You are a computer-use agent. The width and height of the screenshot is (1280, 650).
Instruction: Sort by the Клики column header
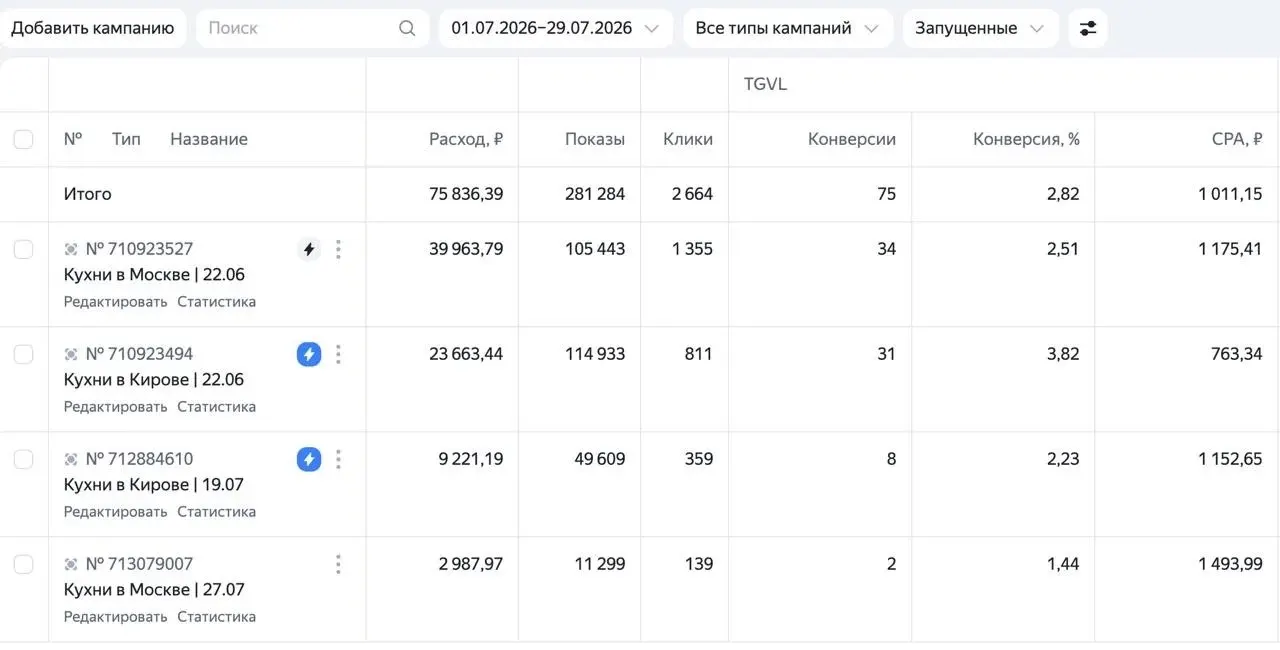tap(688, 139)
